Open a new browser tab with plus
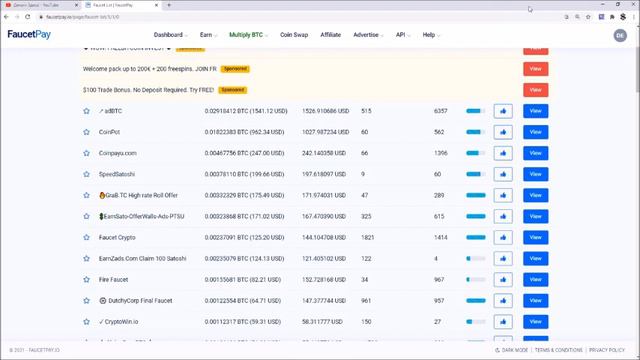The image size is (640, 360). coord(169,5)
